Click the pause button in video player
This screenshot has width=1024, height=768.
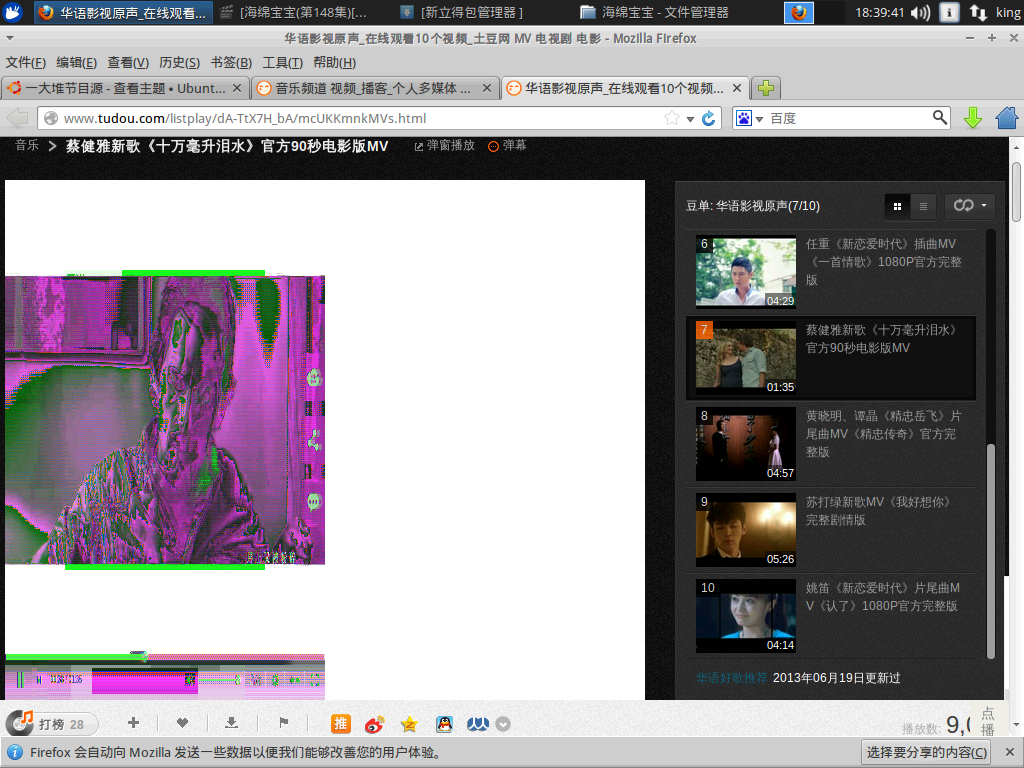click(x=20, y=680)
